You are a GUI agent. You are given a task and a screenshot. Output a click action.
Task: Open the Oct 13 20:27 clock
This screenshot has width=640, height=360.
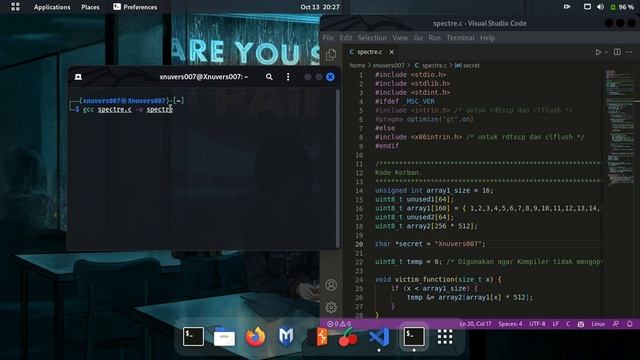tap(320, 7)
